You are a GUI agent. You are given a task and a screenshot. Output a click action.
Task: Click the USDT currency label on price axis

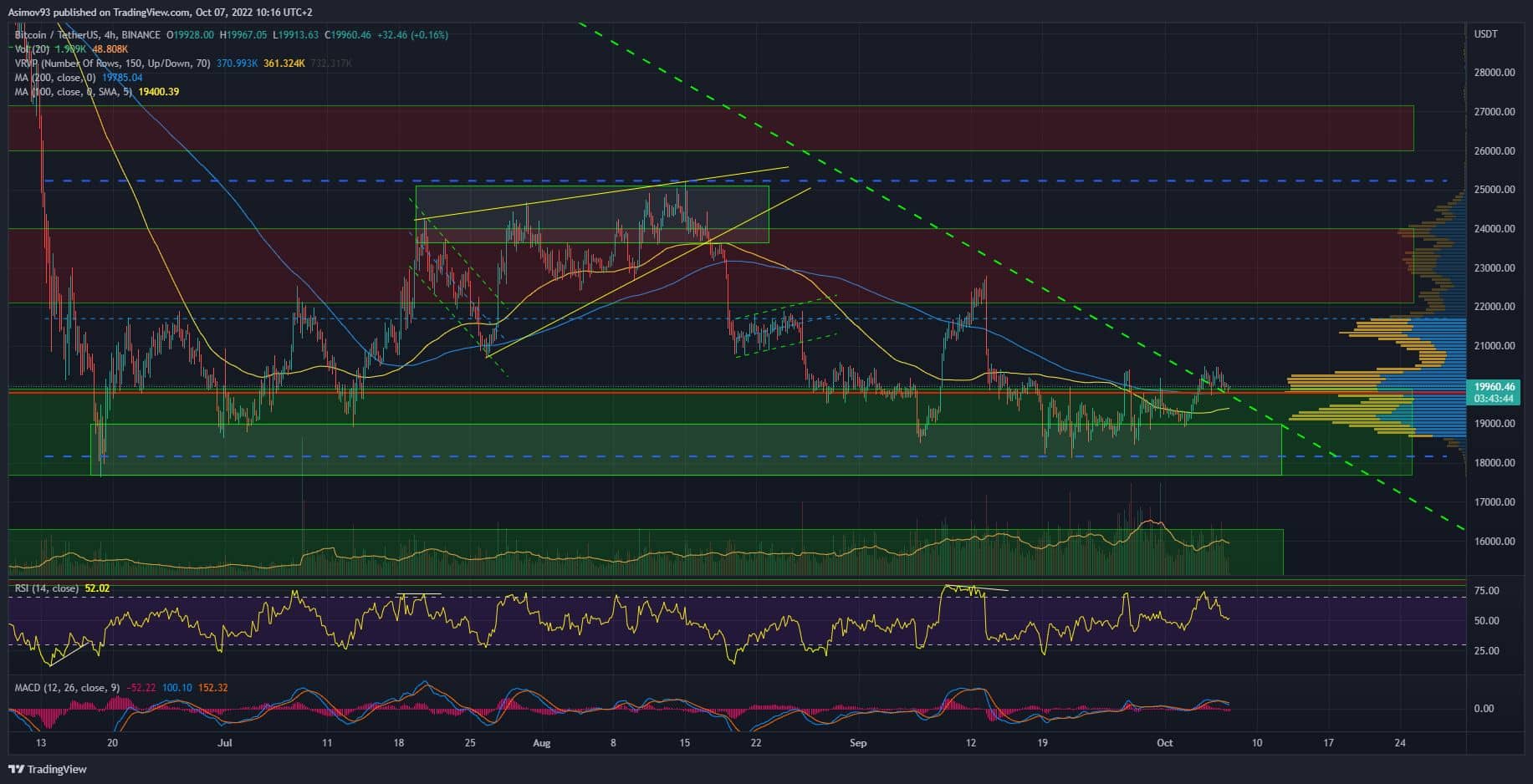point(1485,34)
